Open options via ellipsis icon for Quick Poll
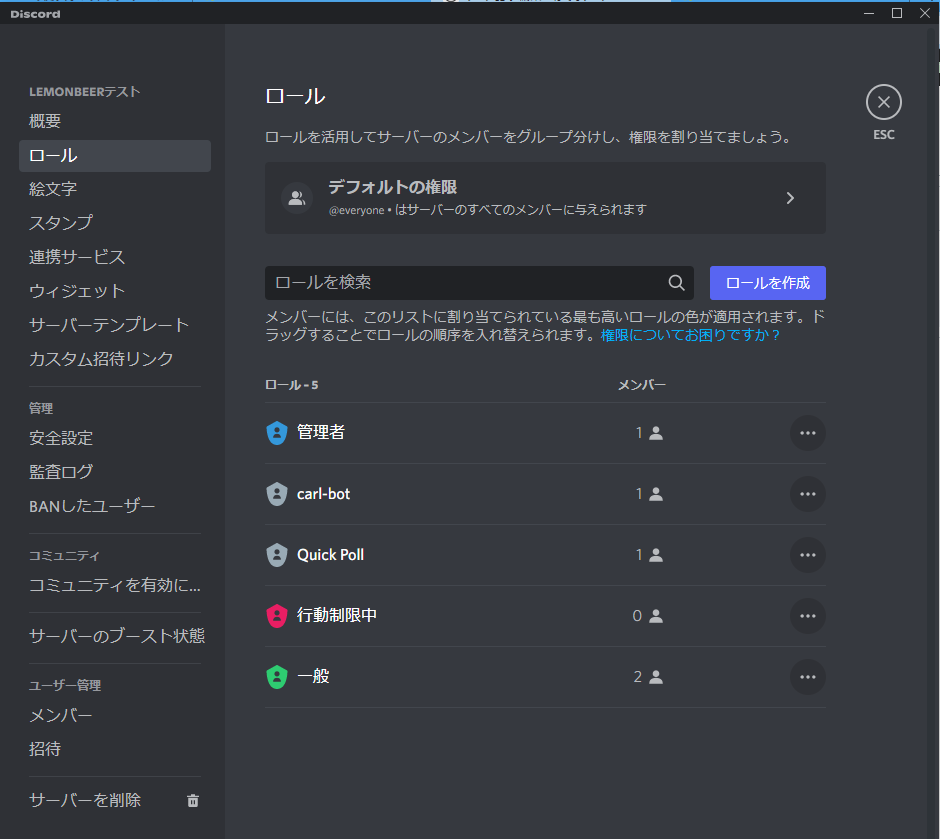Viewport: 940px width, 839px height. (807, 554)
